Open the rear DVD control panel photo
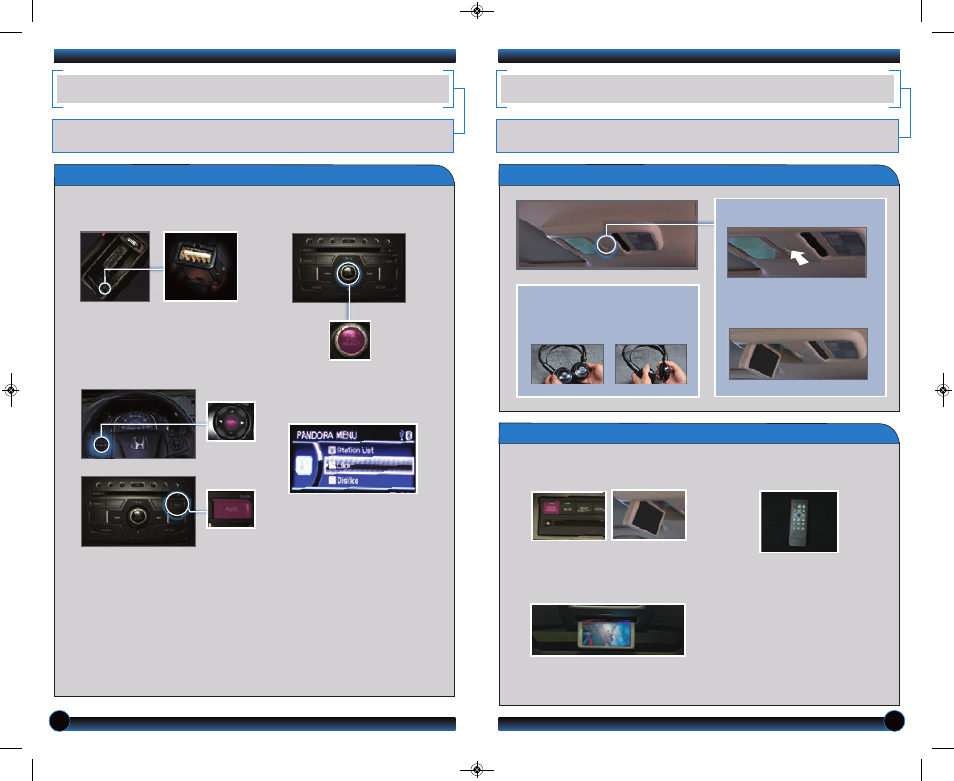Image resolution: width=954 pixels, height=781 pixels. click(x=569, y=516)
